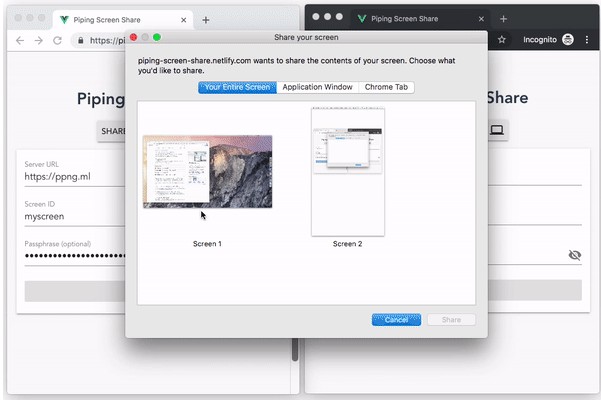Viewport: 601px width, 400px height.
Task: Click the page's vertical scrollbar
Action: click(294, 350)
